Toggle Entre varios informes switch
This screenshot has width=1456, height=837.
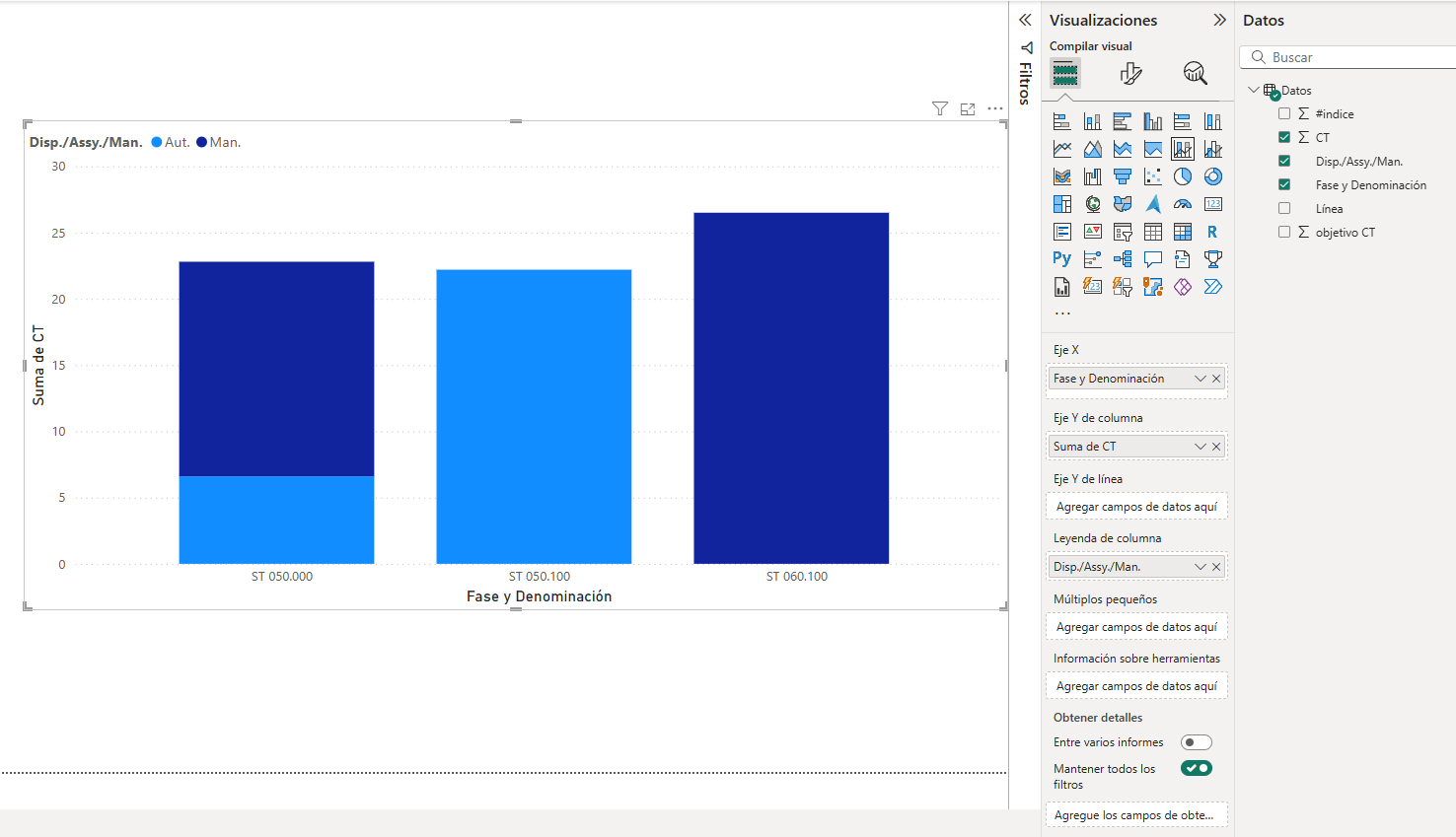tap(1197, 742)
